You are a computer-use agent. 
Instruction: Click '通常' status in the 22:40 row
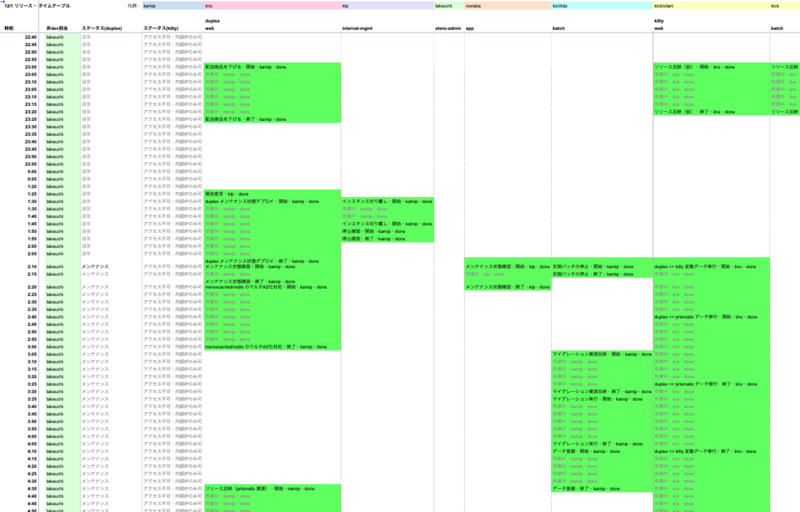coord(86,37)
